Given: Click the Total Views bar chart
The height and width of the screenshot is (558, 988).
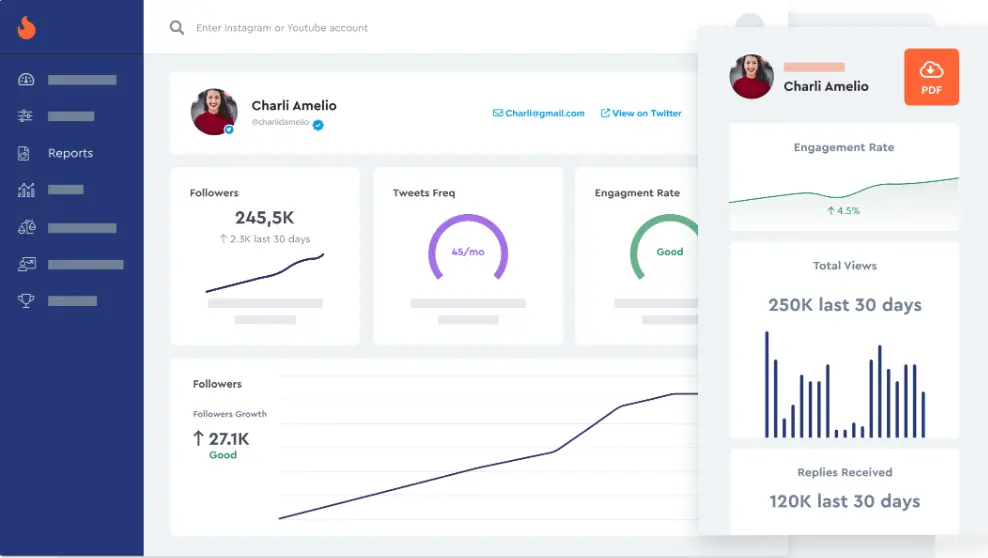Looking at the screenshot, I should (x=845, y=385).
